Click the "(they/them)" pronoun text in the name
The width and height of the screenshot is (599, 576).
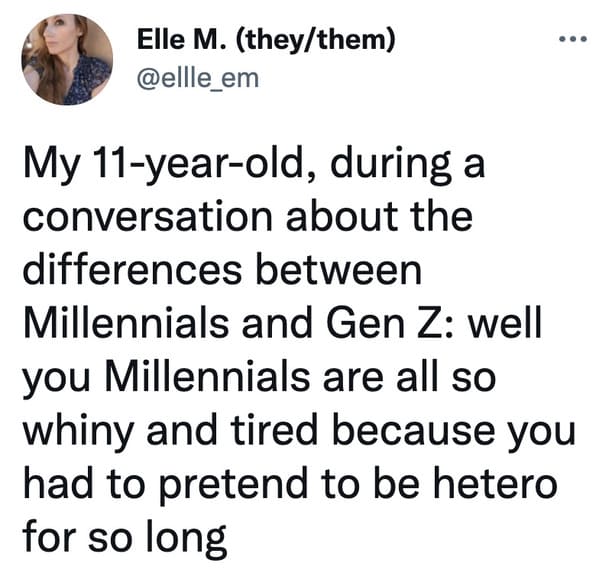(x=316, y=40)
